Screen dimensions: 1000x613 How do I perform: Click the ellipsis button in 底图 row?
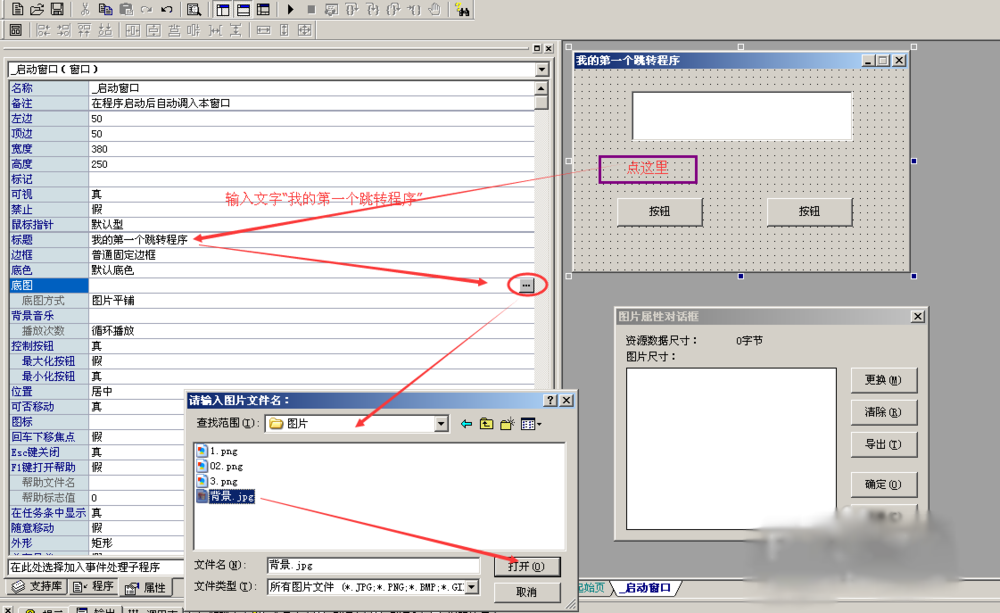(526, 285)
